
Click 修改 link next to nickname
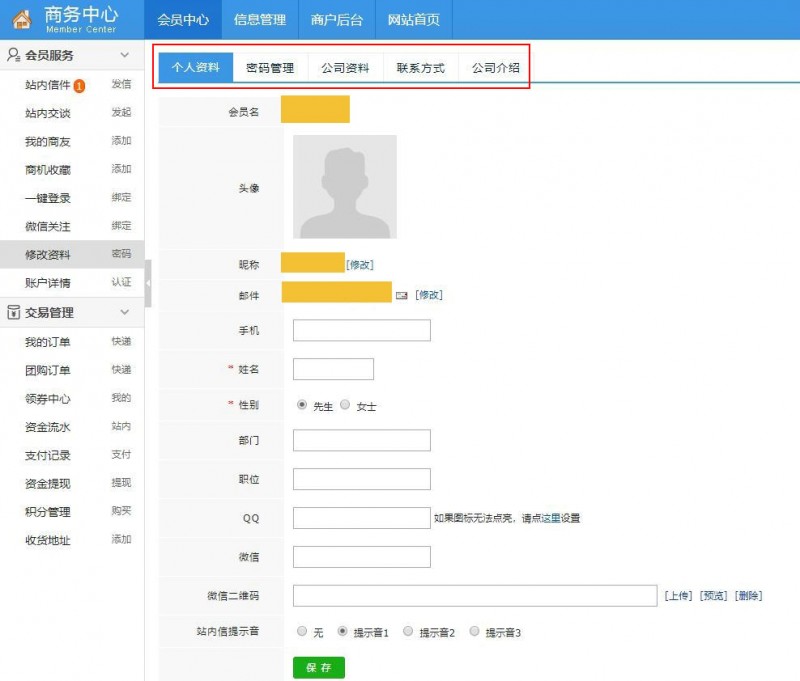pyautogui.click(x=360, y=265)
